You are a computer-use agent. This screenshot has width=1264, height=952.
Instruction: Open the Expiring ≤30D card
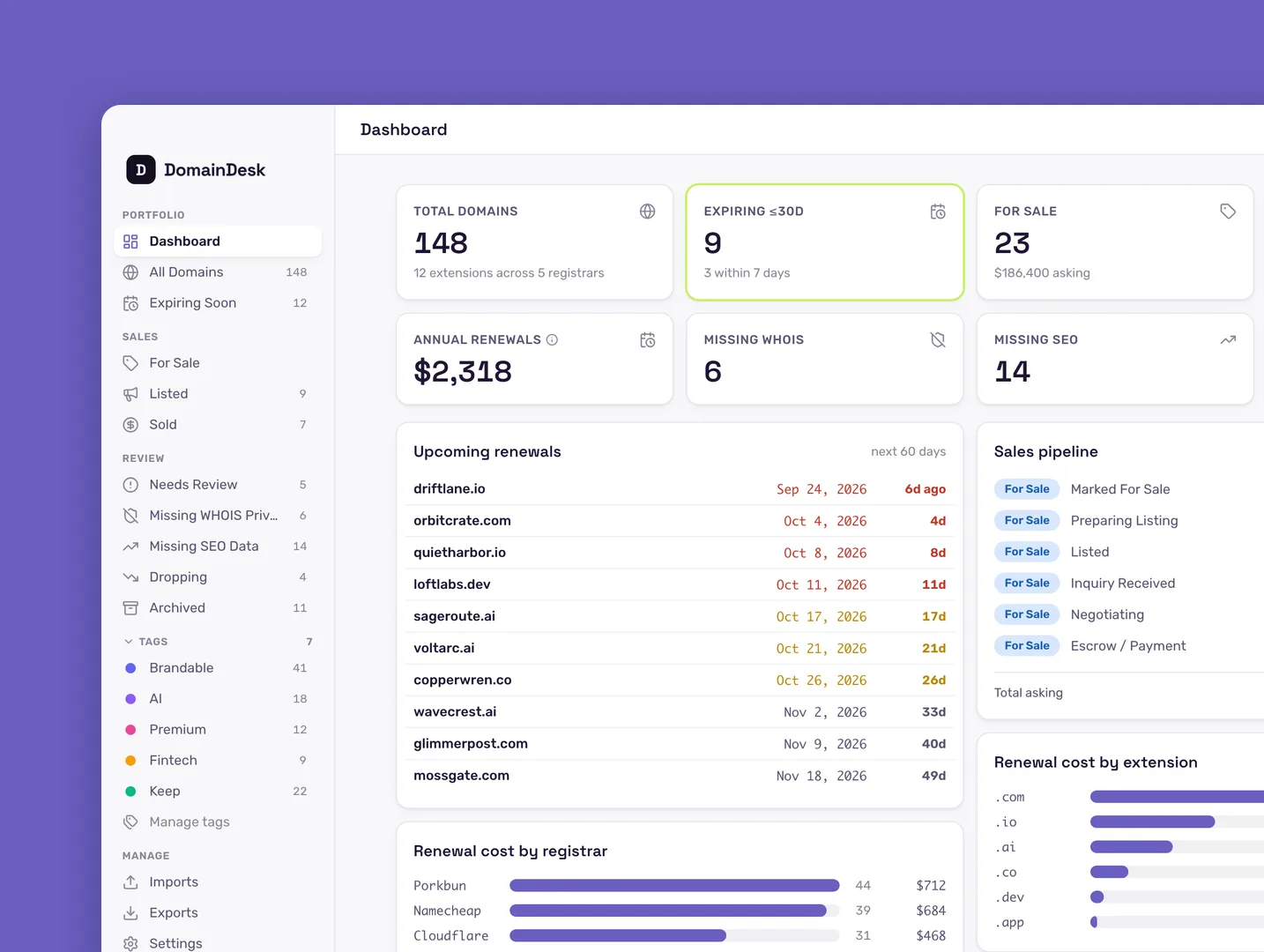(825, 242)
